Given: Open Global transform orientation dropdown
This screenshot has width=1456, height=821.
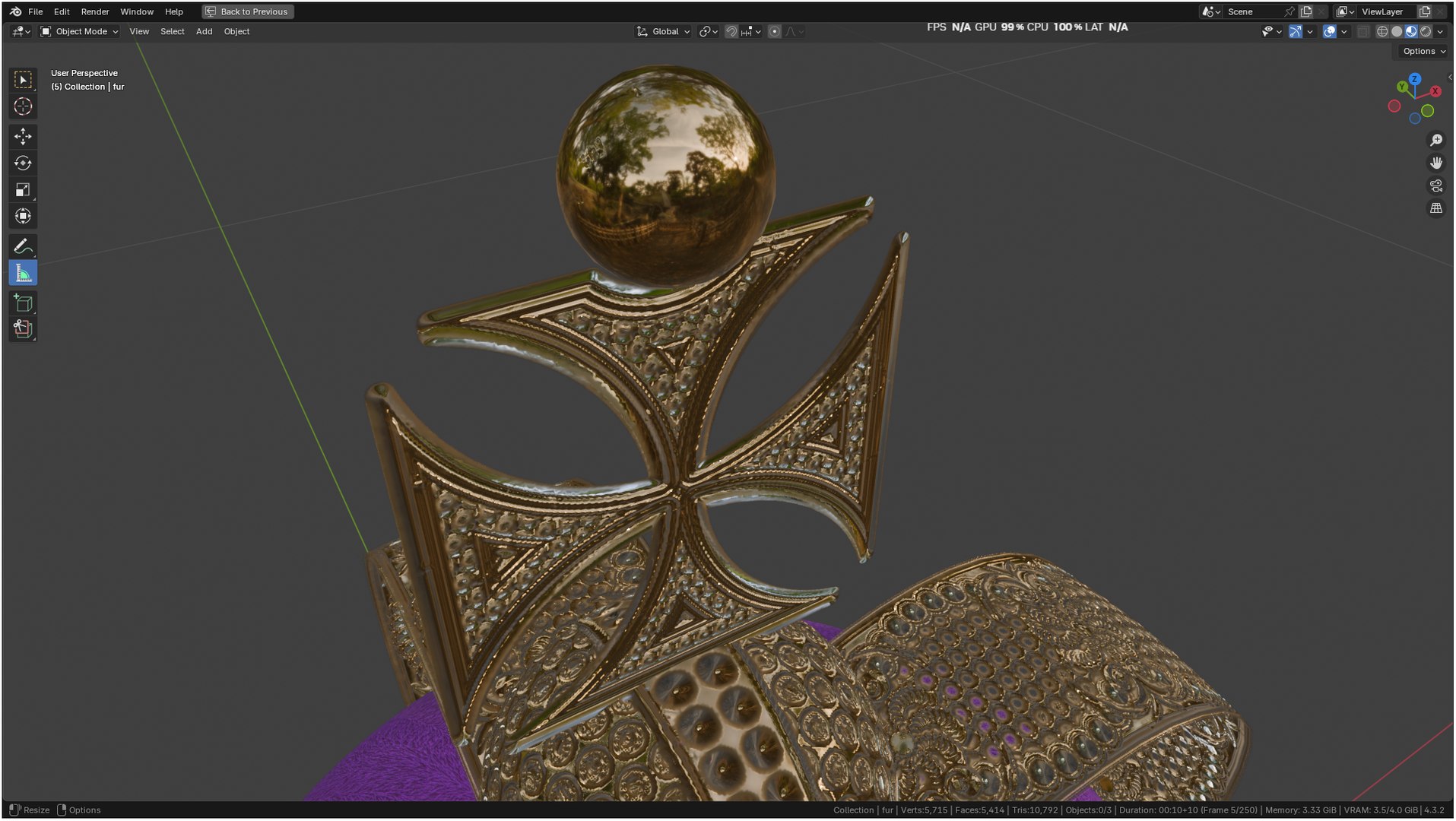Looking at the screenshot, I should click(663, 31).
